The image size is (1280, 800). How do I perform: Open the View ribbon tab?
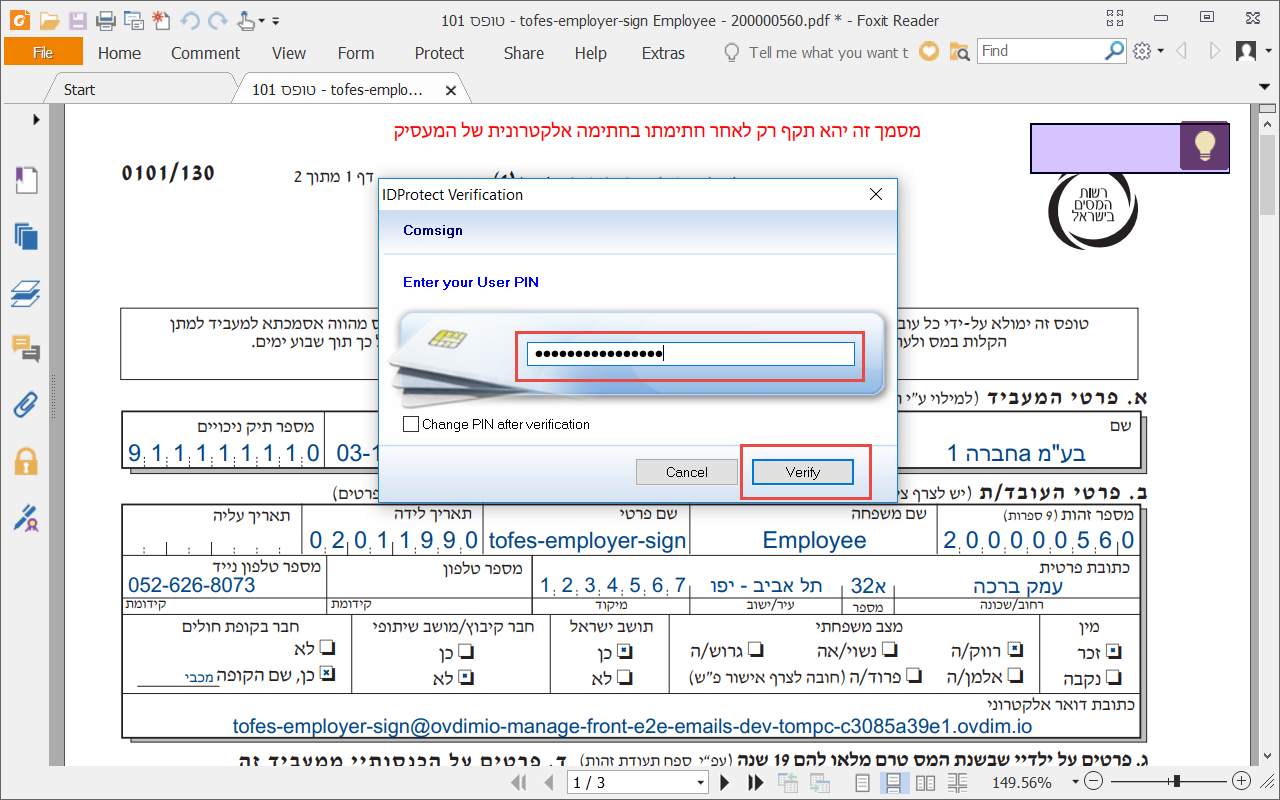point(289,53)
